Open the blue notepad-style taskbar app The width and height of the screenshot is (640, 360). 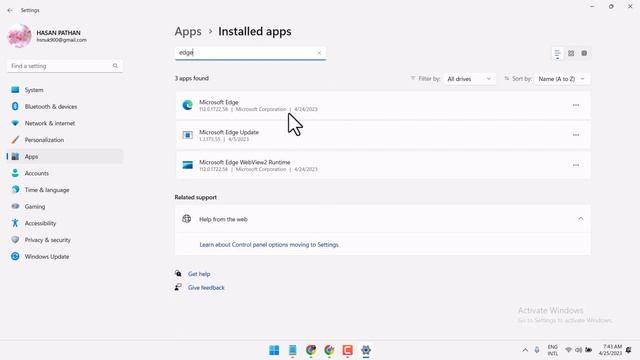click(293, 350)
